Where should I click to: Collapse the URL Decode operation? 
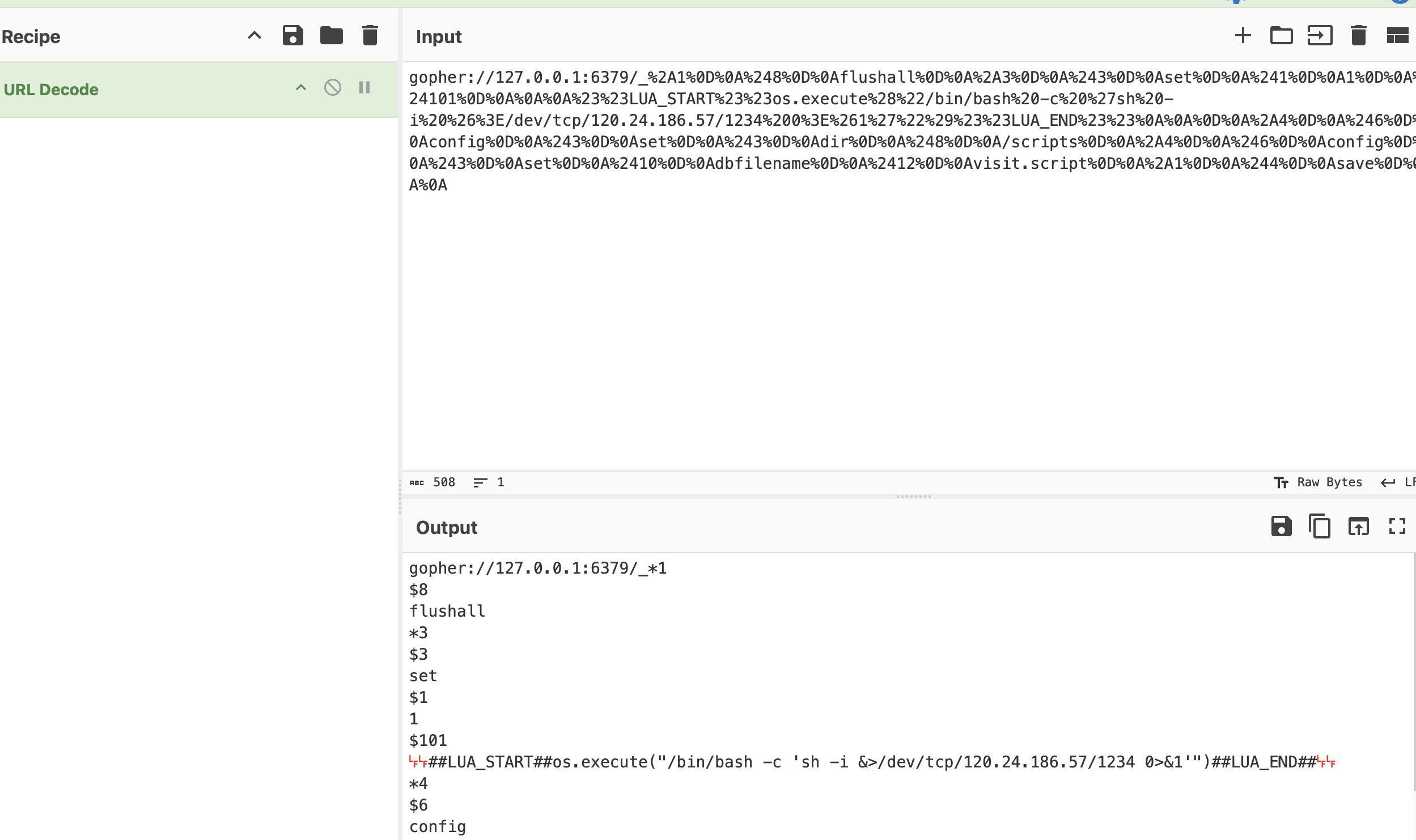point(301,88)
